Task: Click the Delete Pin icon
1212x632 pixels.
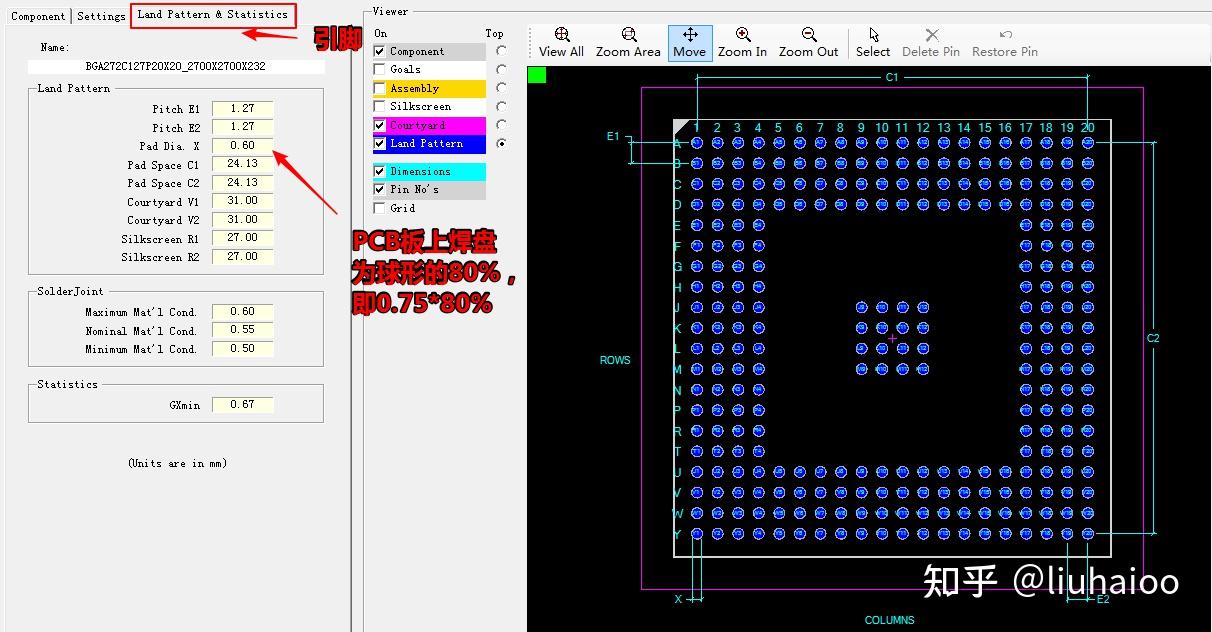Action: [x=930, y=42]
